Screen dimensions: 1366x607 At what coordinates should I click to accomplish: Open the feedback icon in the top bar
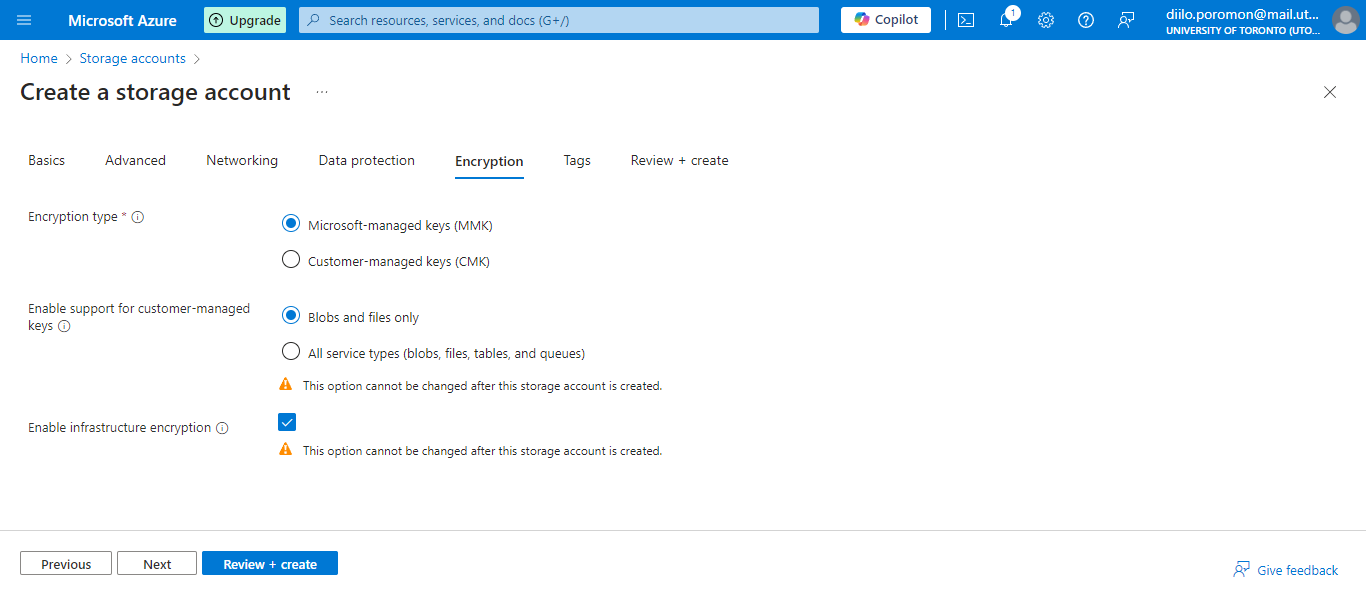[x=1125, y=20]
